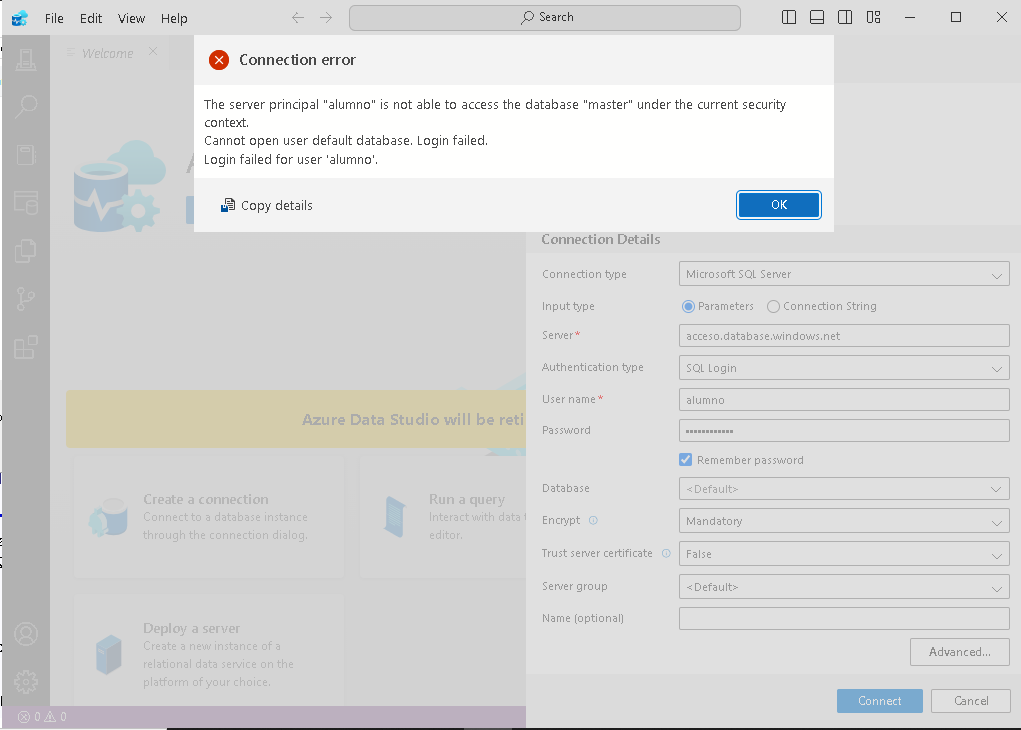Image resolution: width=1021 pixels, height=730 pixels.
Task: Open the Notebooks icon in sidebar
Action: pos(26,154)
